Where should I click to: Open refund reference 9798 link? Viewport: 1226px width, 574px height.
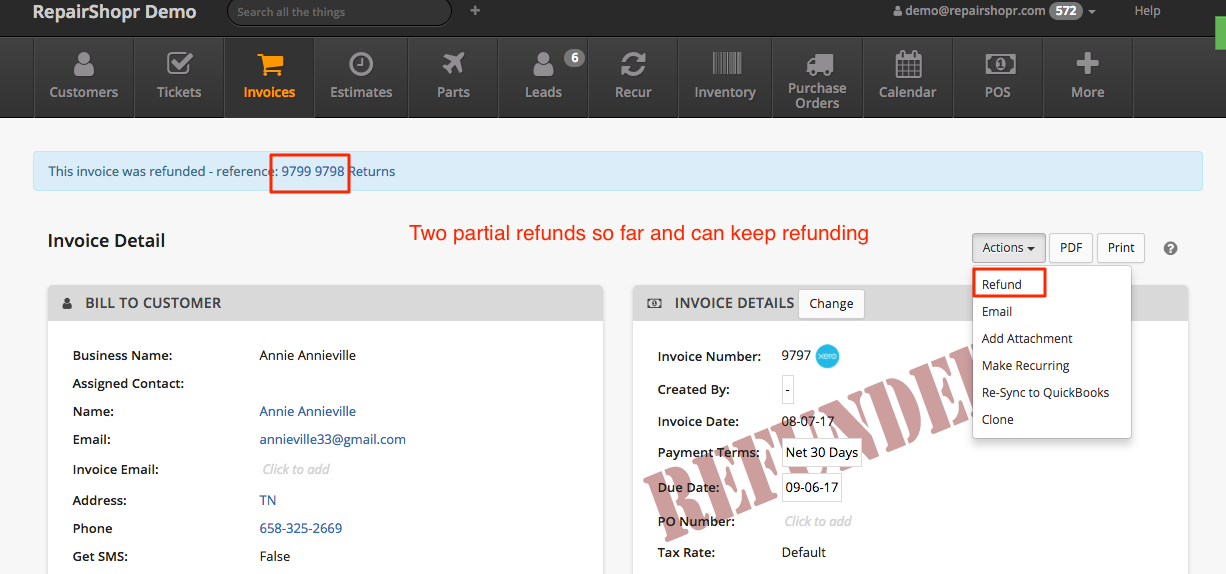tap(330, 171)
